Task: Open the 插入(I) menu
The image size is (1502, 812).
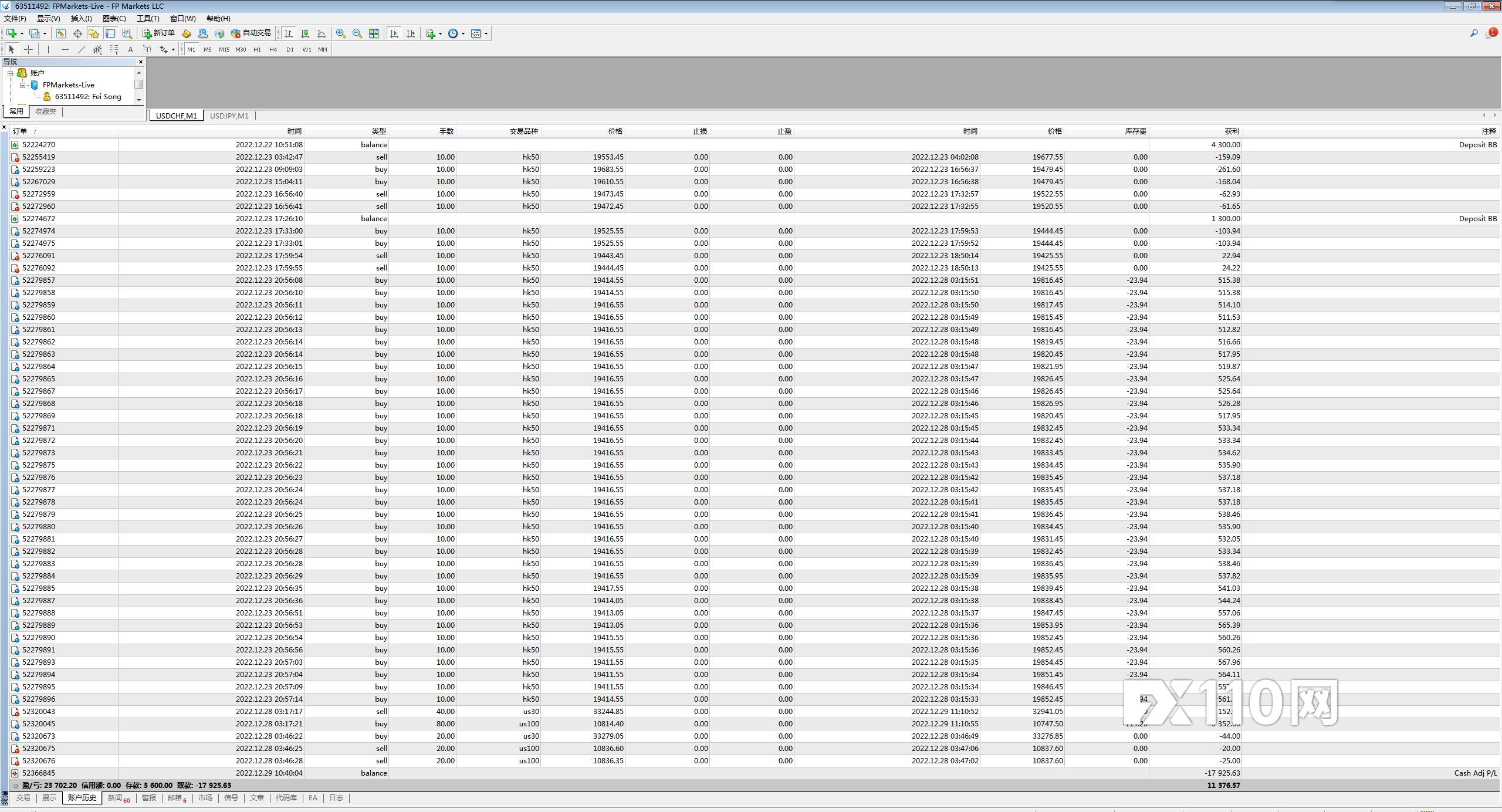Action: tap(81, 18)
